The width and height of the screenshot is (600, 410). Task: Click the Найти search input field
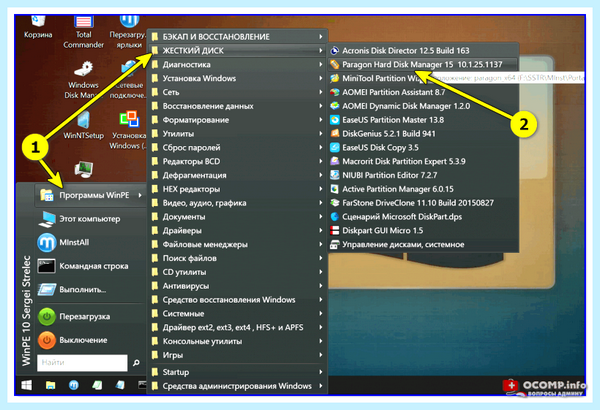[x=82, y=363]
